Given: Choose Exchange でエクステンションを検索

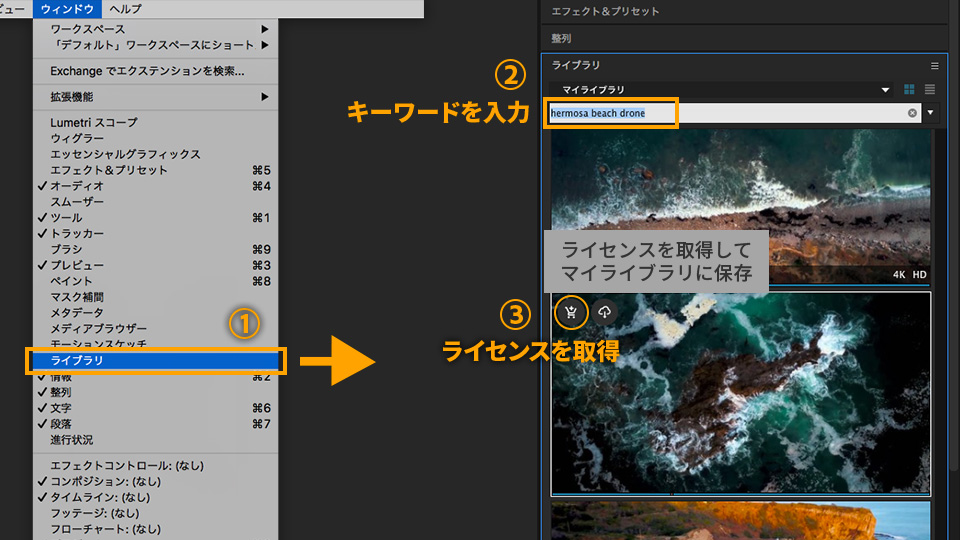Looking at the screenshot, I should pos(156,71).
